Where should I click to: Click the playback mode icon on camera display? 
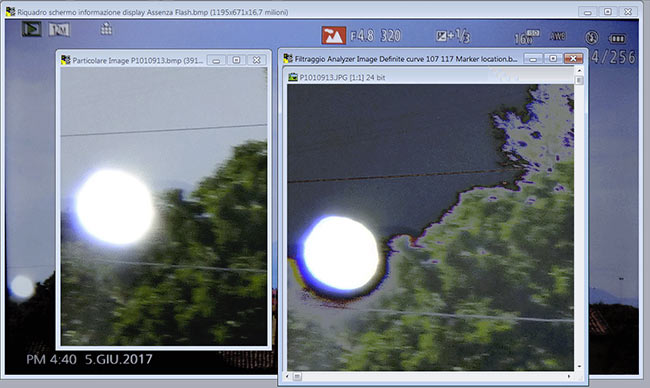32,29
